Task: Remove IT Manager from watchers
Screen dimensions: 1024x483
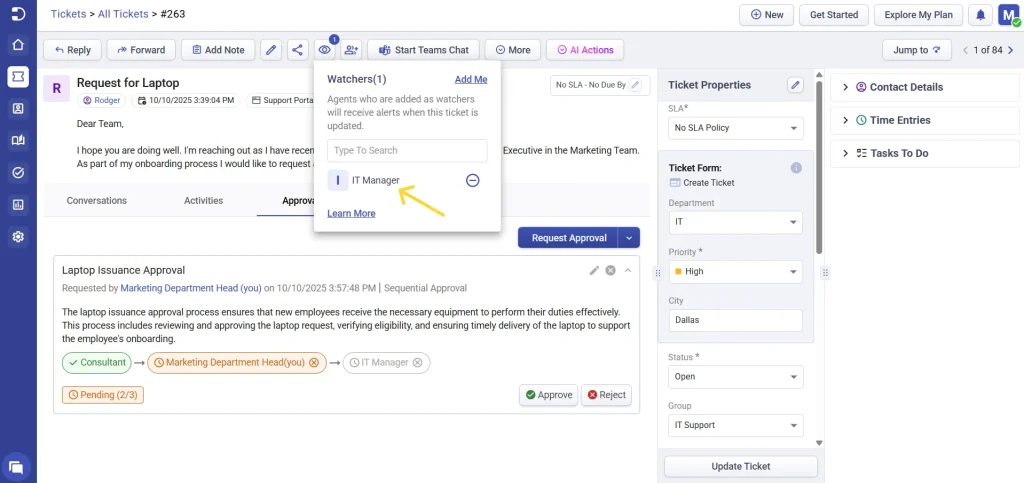Action: (473, 180)
